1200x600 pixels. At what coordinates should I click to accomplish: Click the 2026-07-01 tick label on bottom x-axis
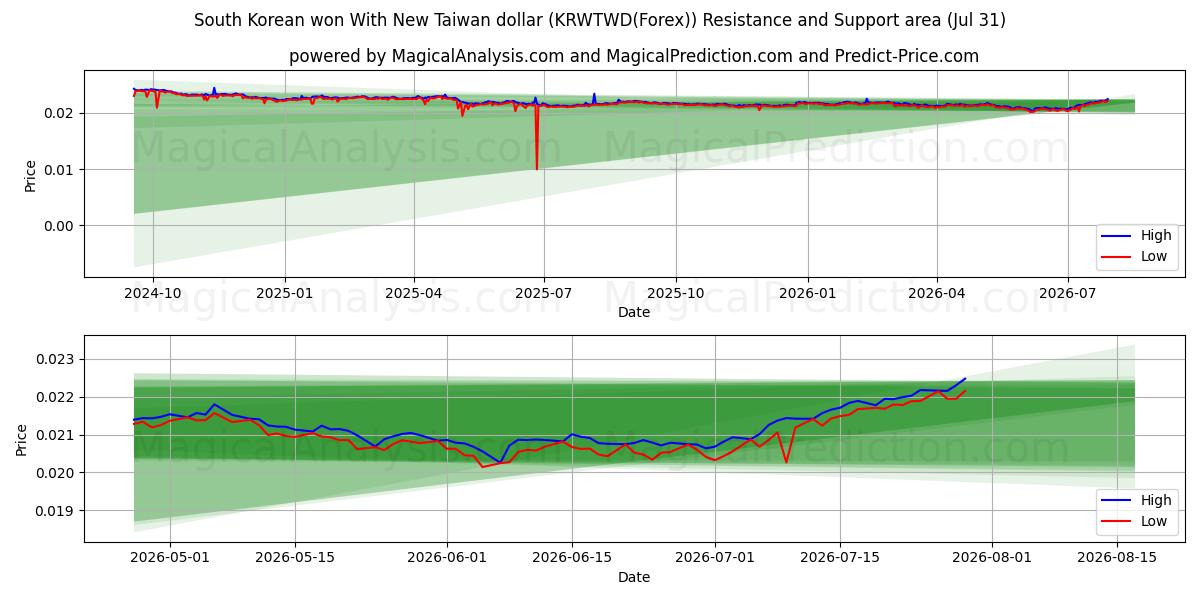[x=717, y=558]
